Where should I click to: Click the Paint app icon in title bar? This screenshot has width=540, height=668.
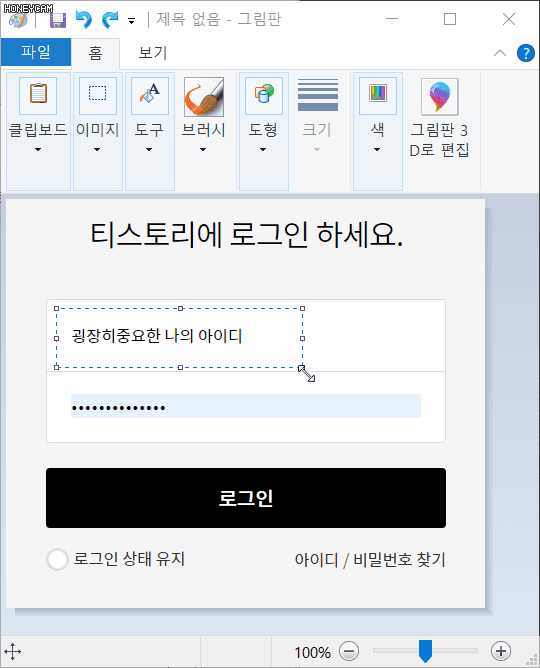click(x=18, y=20)
